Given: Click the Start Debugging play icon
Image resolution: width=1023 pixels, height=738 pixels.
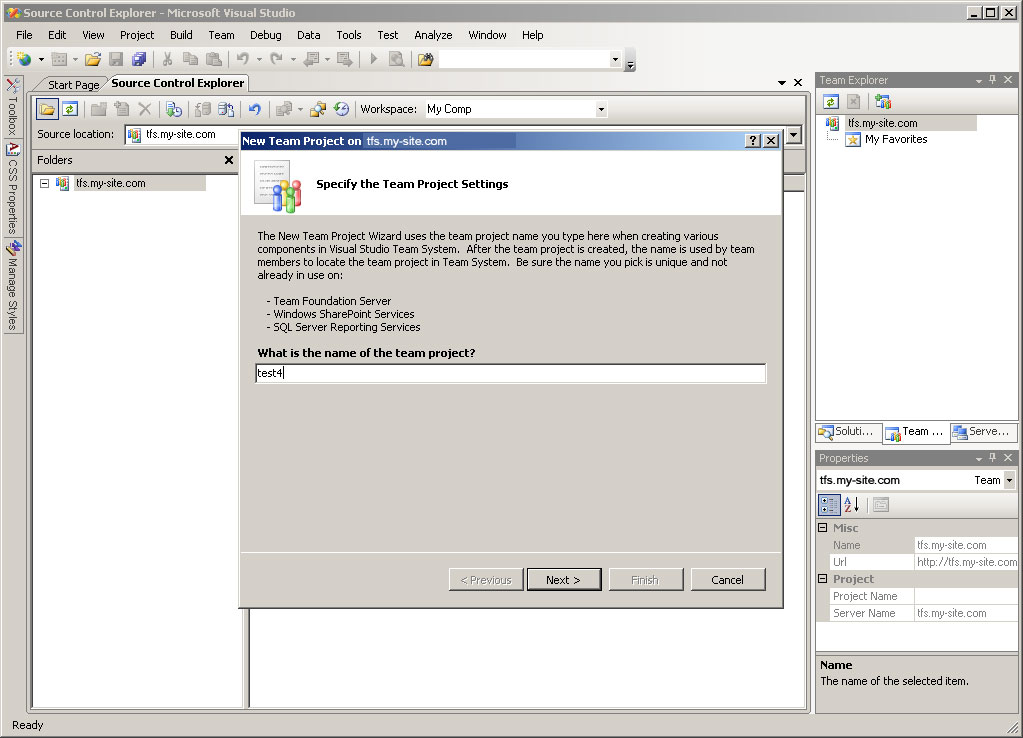Looking at the screenshot, I should pyautogui.click(x=374, y=59).
